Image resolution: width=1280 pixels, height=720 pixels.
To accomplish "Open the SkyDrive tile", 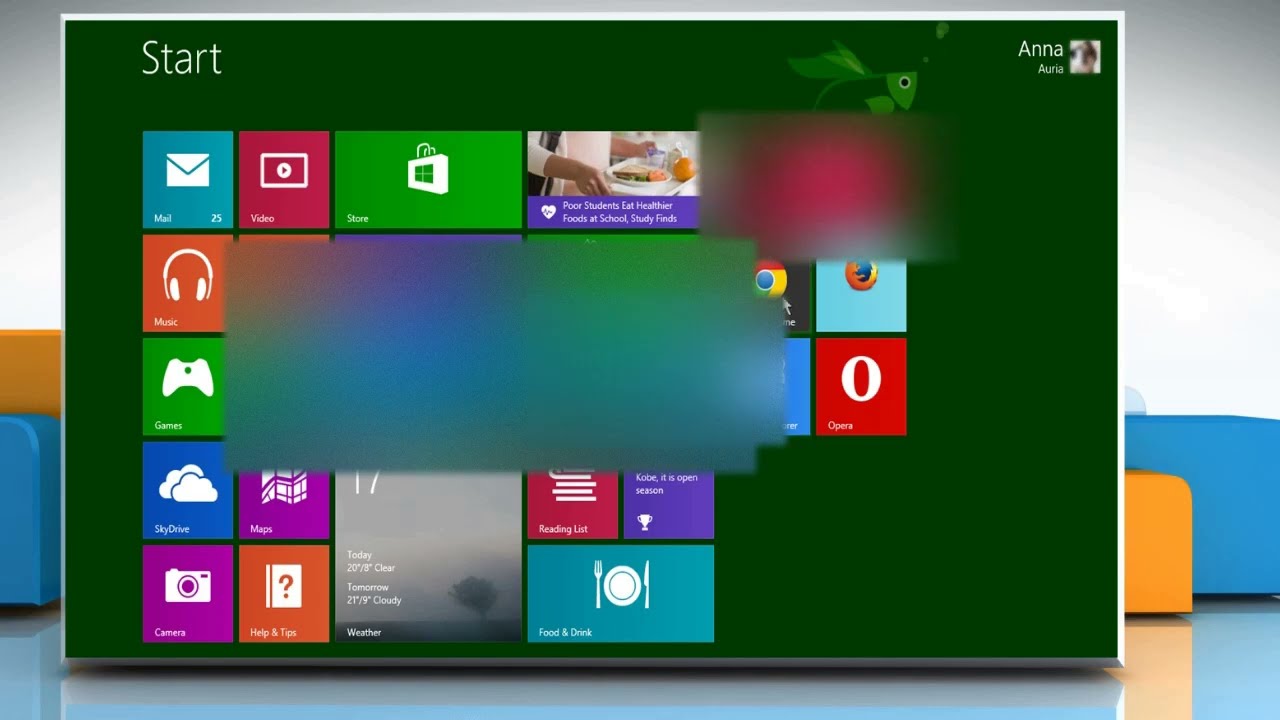I will (188, 490).
